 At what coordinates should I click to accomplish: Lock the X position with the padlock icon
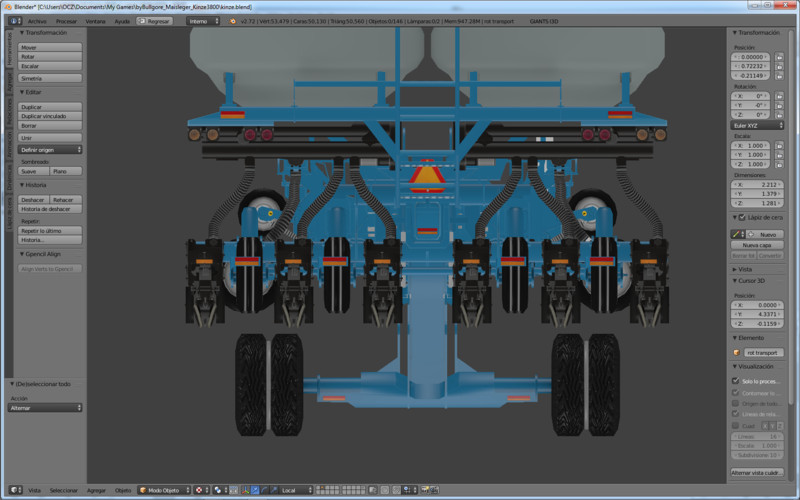point(779,57)
